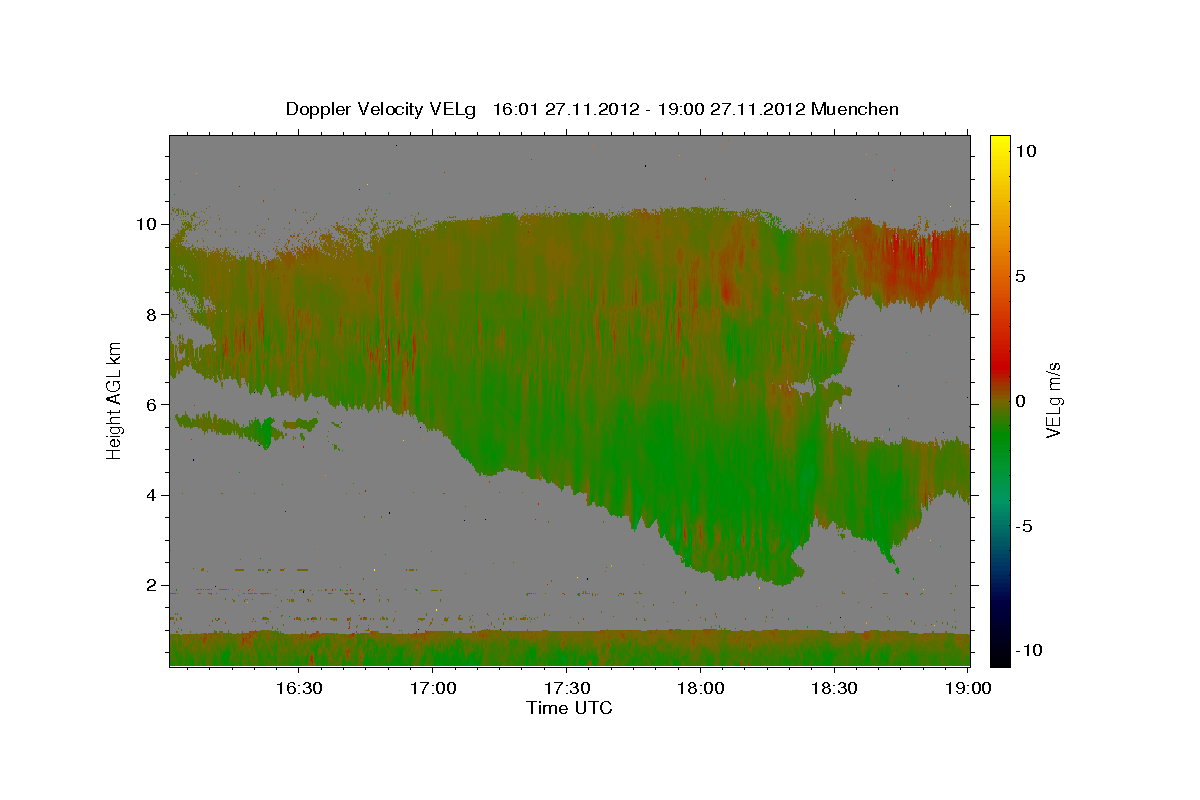Click the 'Height AGL km' axis title
This screenshot has width=1200, height=800.
coord(115,401)
